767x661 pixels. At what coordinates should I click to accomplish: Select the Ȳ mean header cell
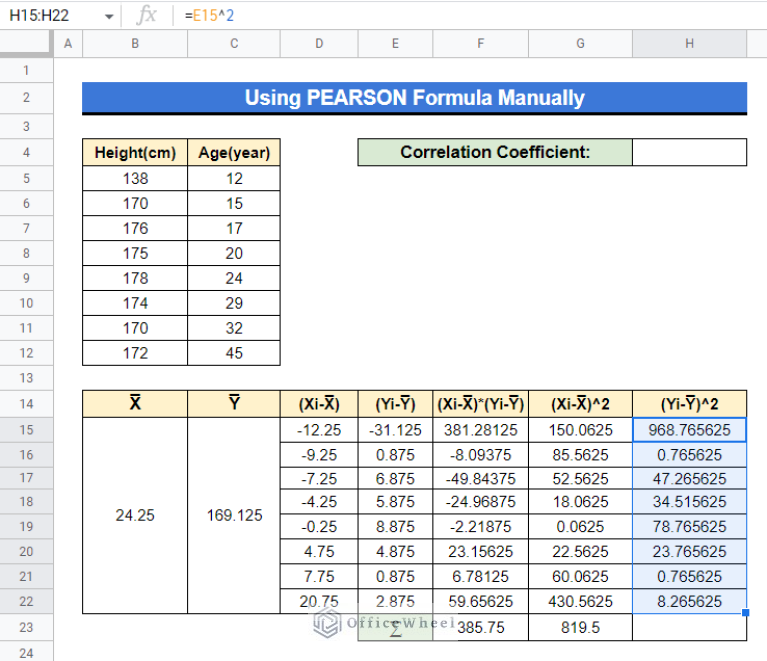point(234,404)
